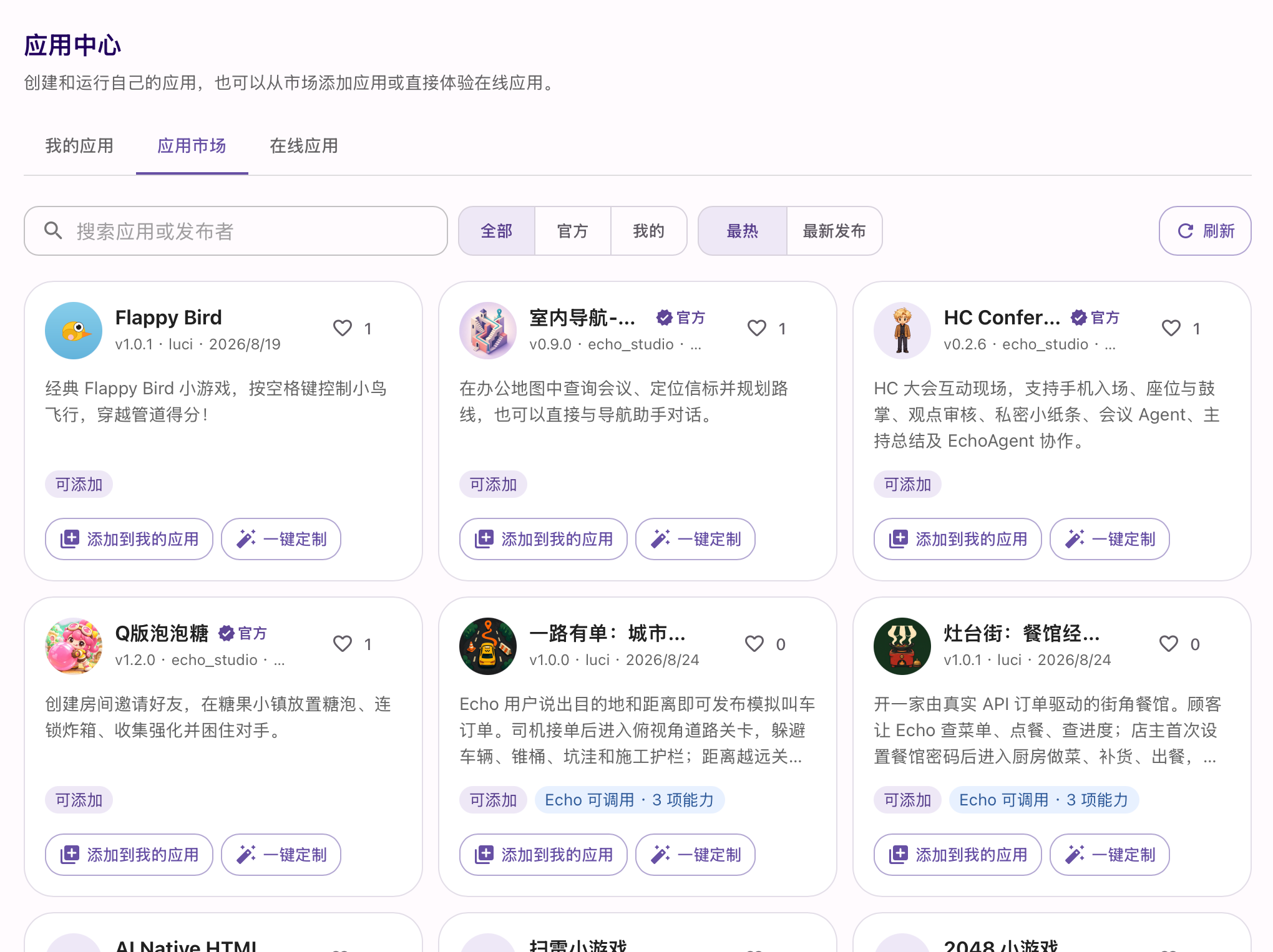Switch to 应用市场 tab
Viewport: 1273px width, 952px height.
(192, 146)
